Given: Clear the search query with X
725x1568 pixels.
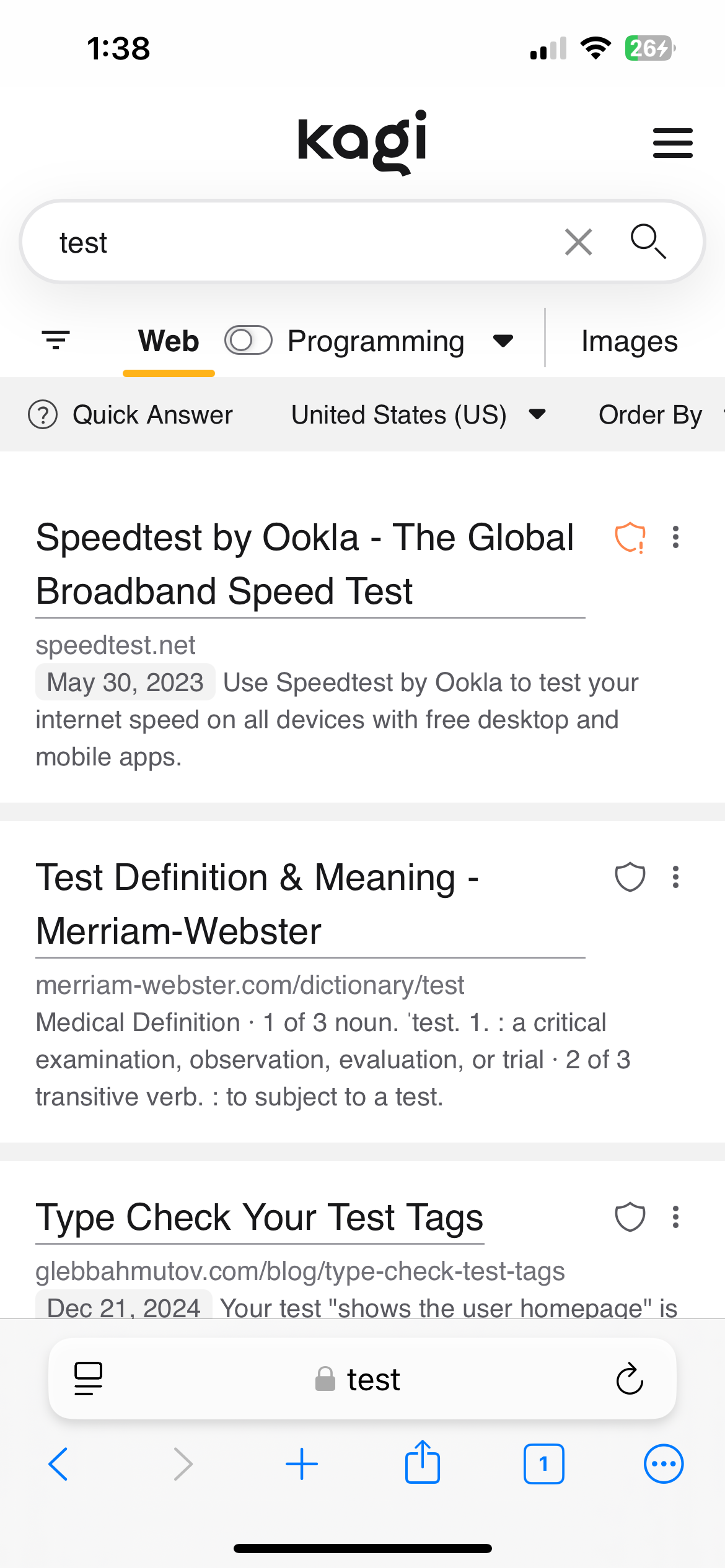Looking at the screenshot, I should pyautogui.click(x=578, y=242).
